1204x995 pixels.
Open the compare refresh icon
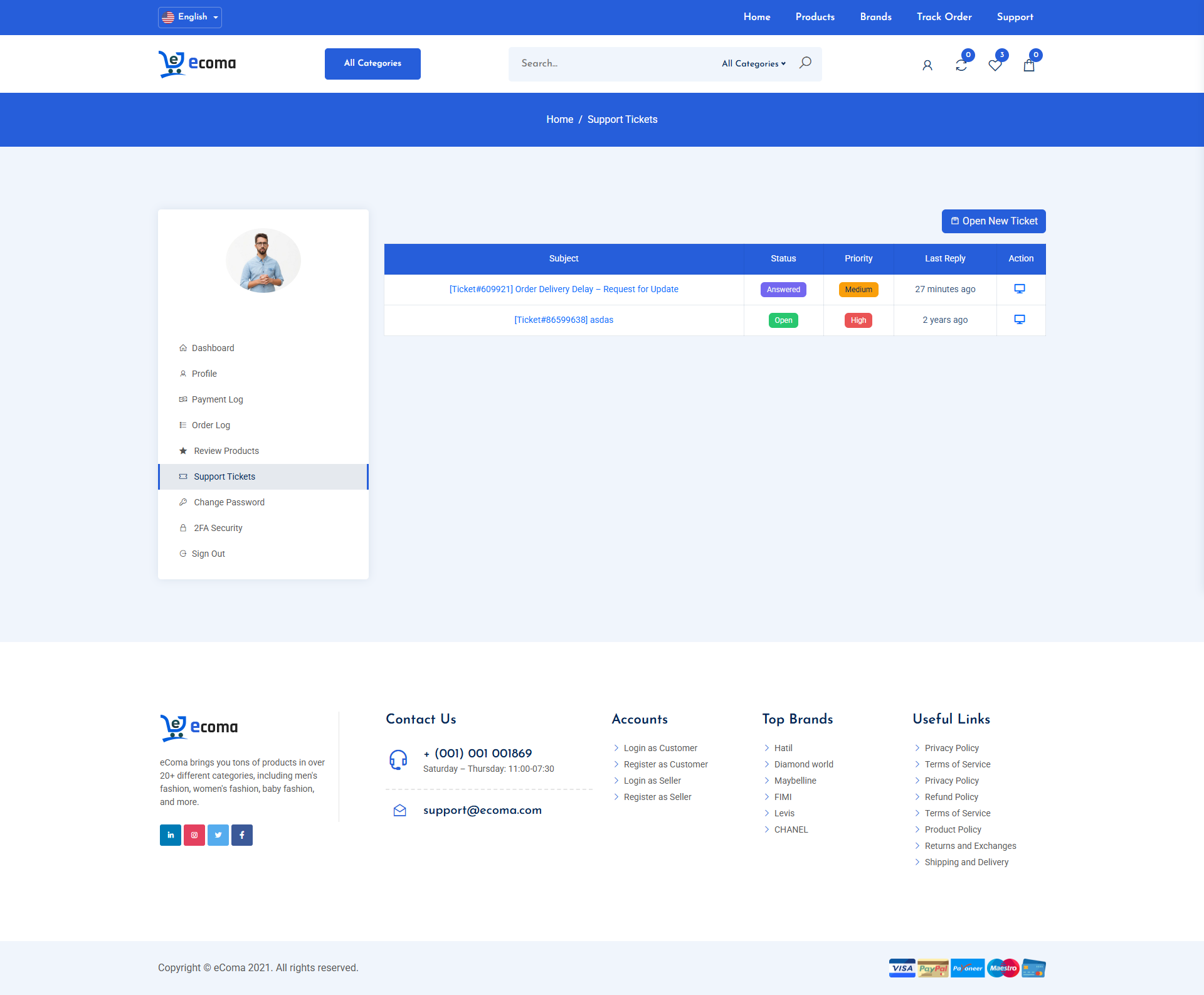coord(961,65)
